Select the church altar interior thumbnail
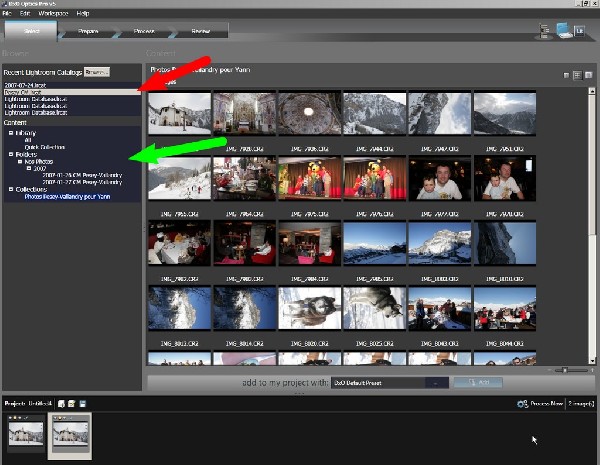 245,114
